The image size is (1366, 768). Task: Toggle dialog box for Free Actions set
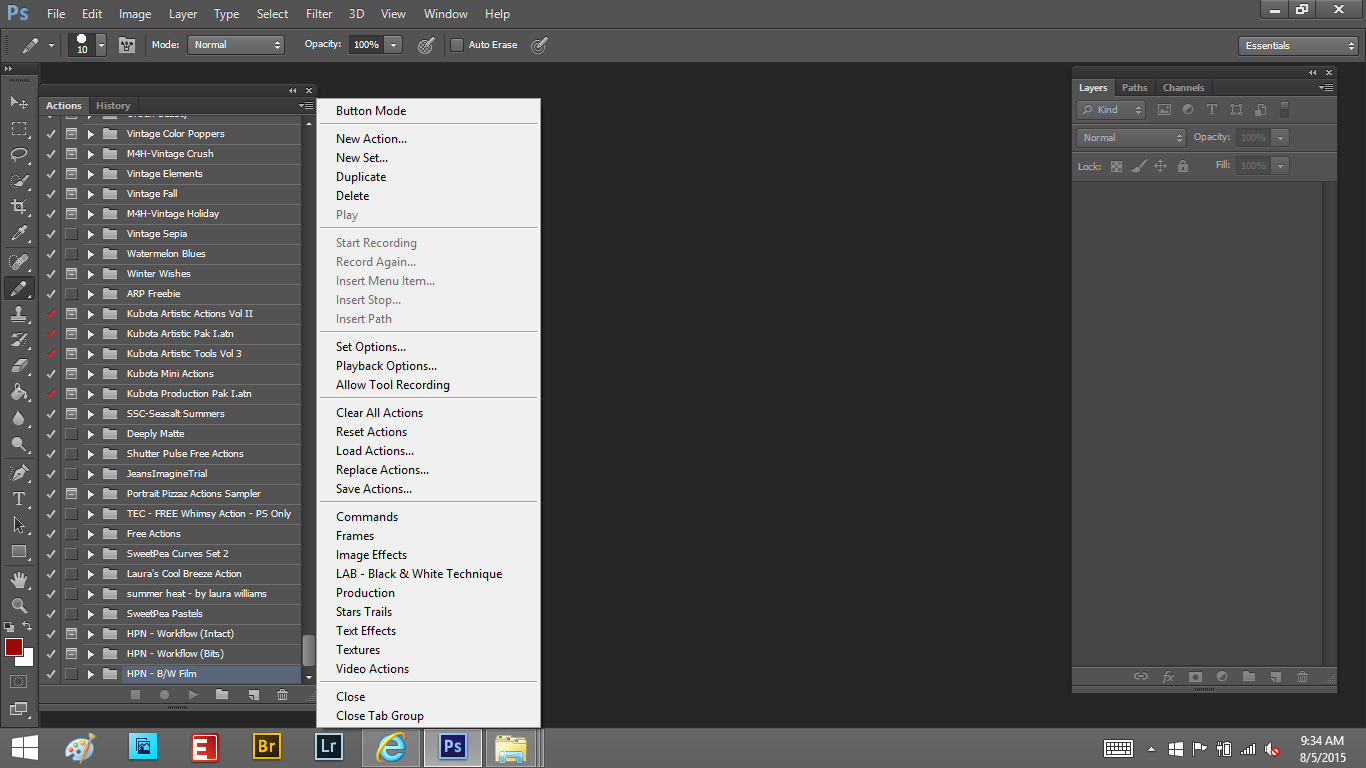(71, 534)
